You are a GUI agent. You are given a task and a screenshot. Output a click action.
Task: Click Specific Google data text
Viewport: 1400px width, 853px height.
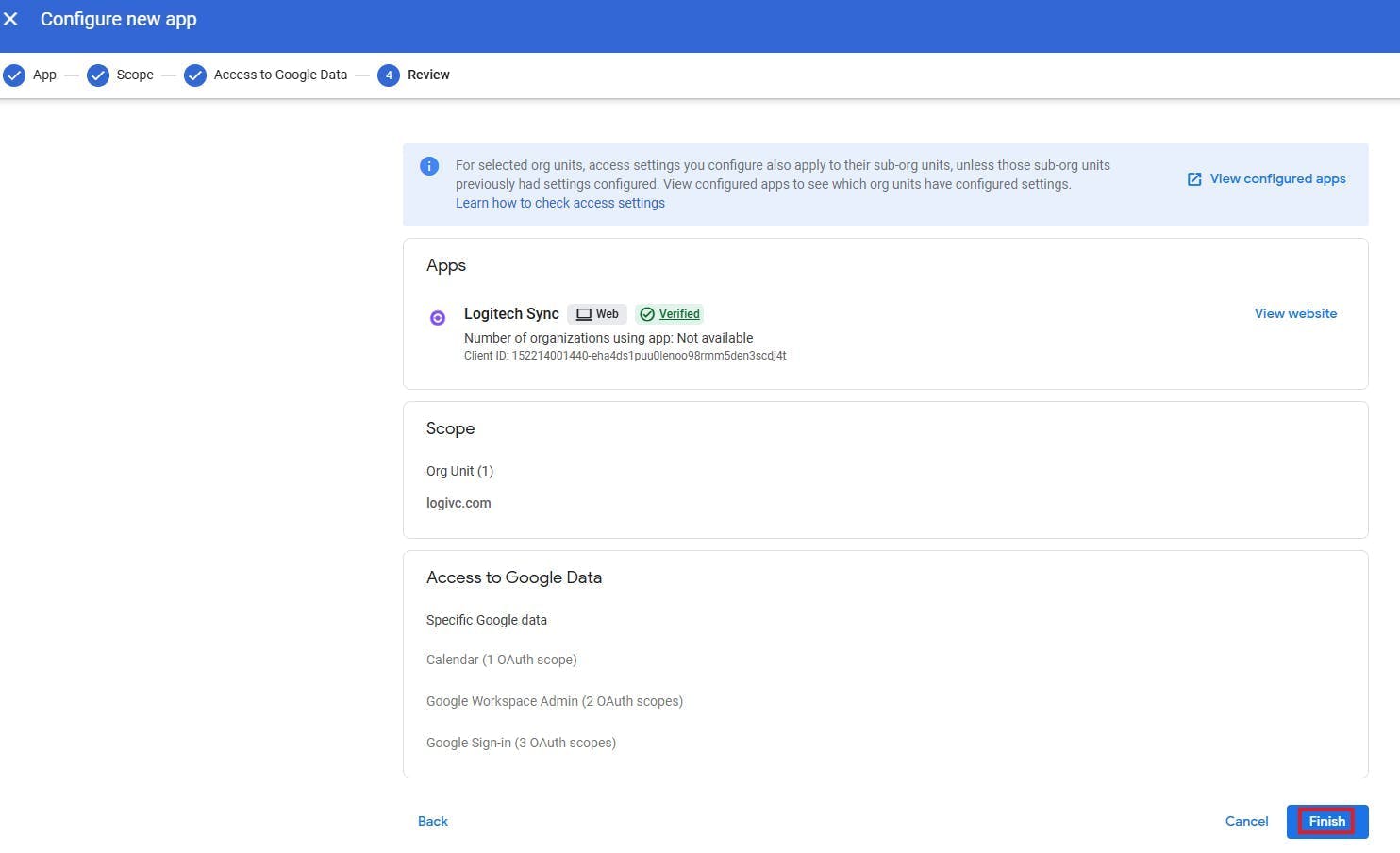pyautogui.click(x=487, y=620)
